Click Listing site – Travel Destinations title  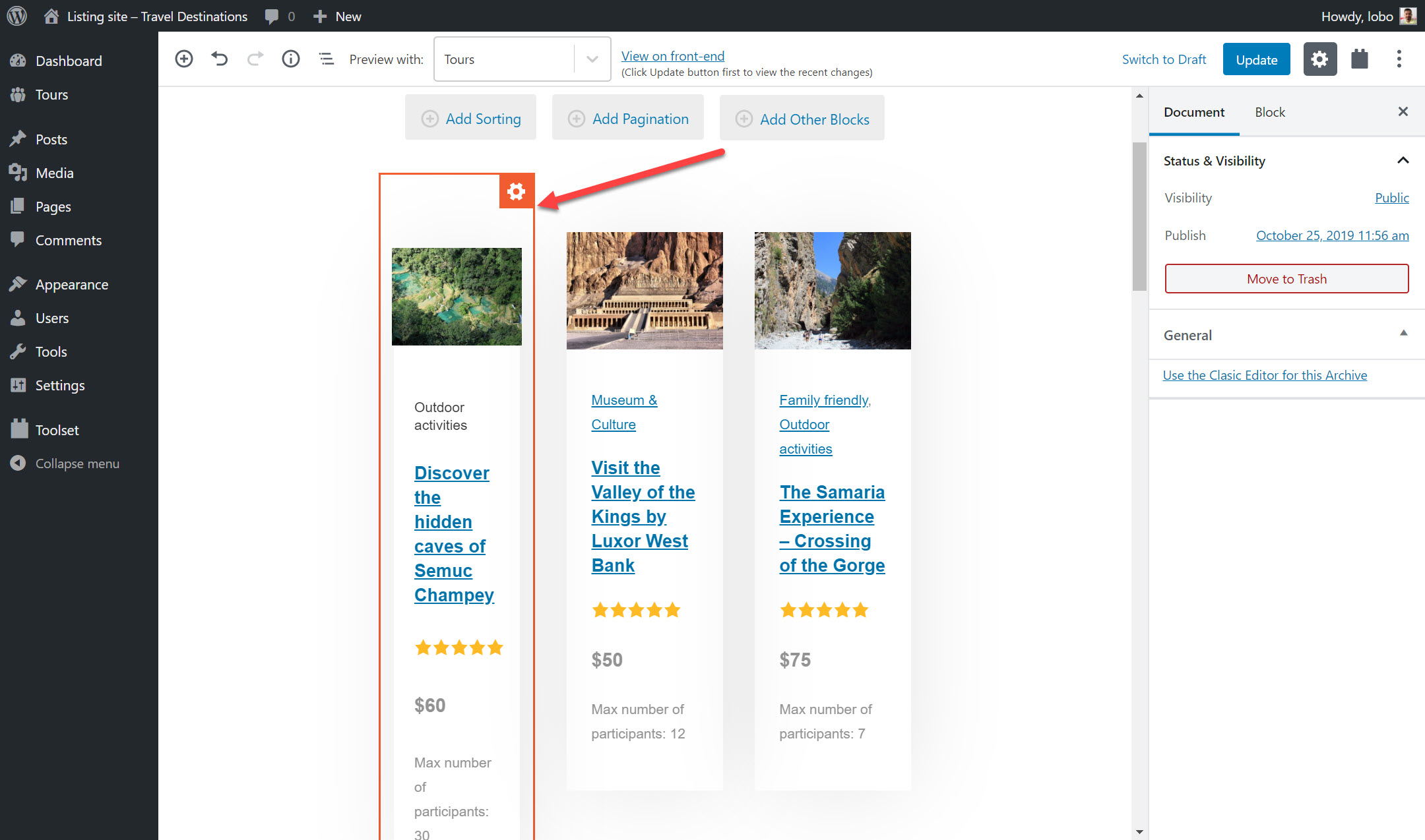(x=157, y=16)
